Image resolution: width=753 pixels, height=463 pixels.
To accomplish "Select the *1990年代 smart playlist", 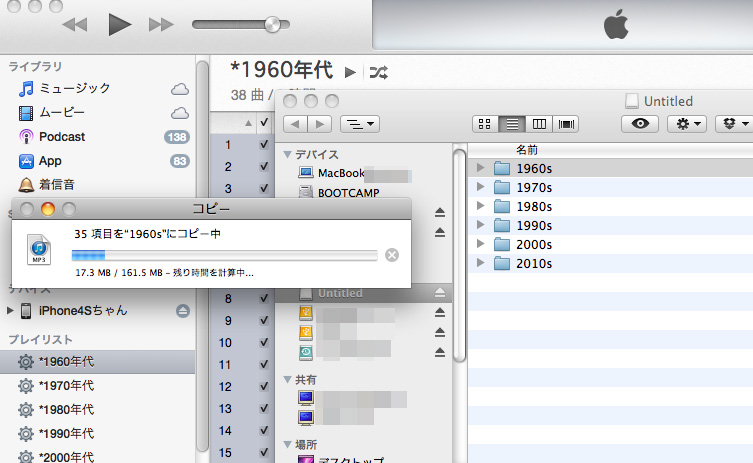I will [97, 434].
